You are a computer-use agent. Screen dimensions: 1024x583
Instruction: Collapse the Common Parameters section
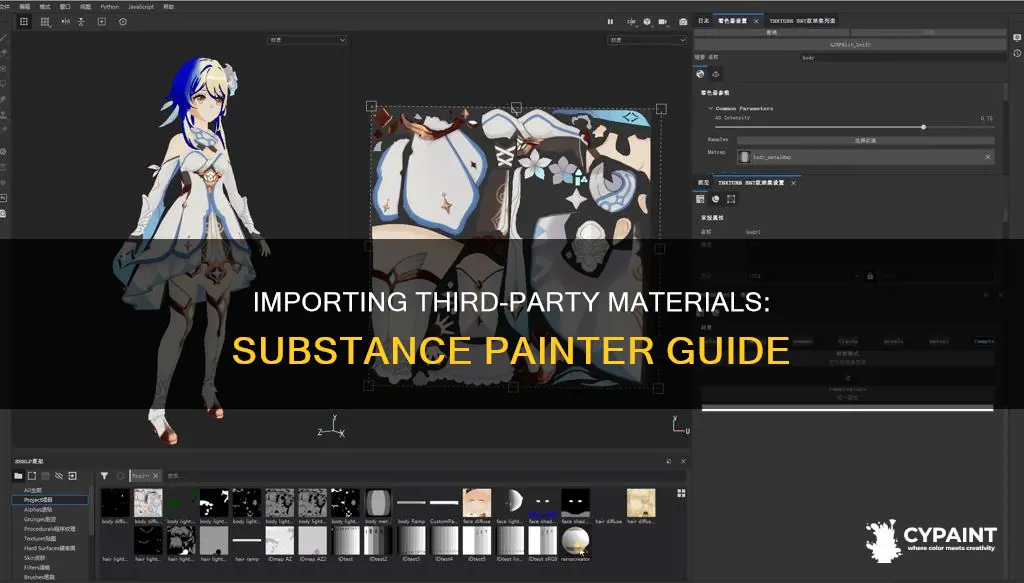pyautogui.click(x=711, y=108)
